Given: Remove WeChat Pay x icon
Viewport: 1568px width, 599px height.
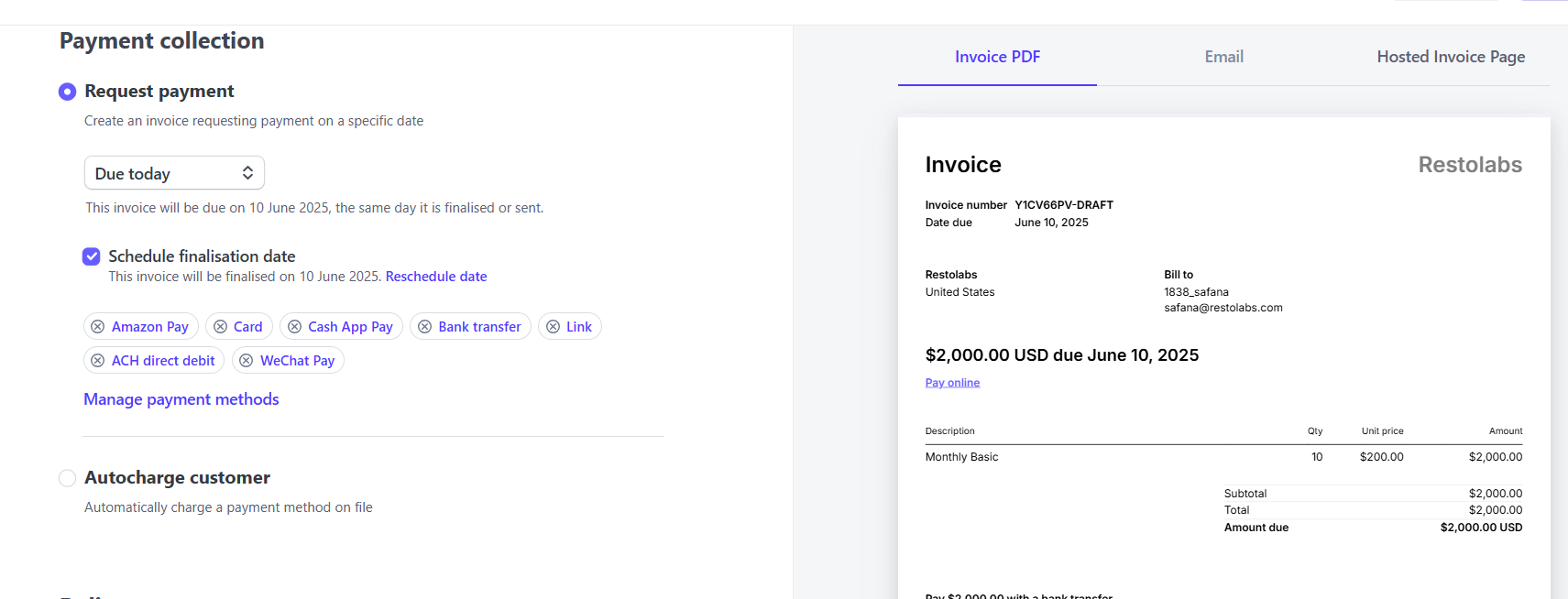Looking at the screenshot, I should tap(247, 361).
